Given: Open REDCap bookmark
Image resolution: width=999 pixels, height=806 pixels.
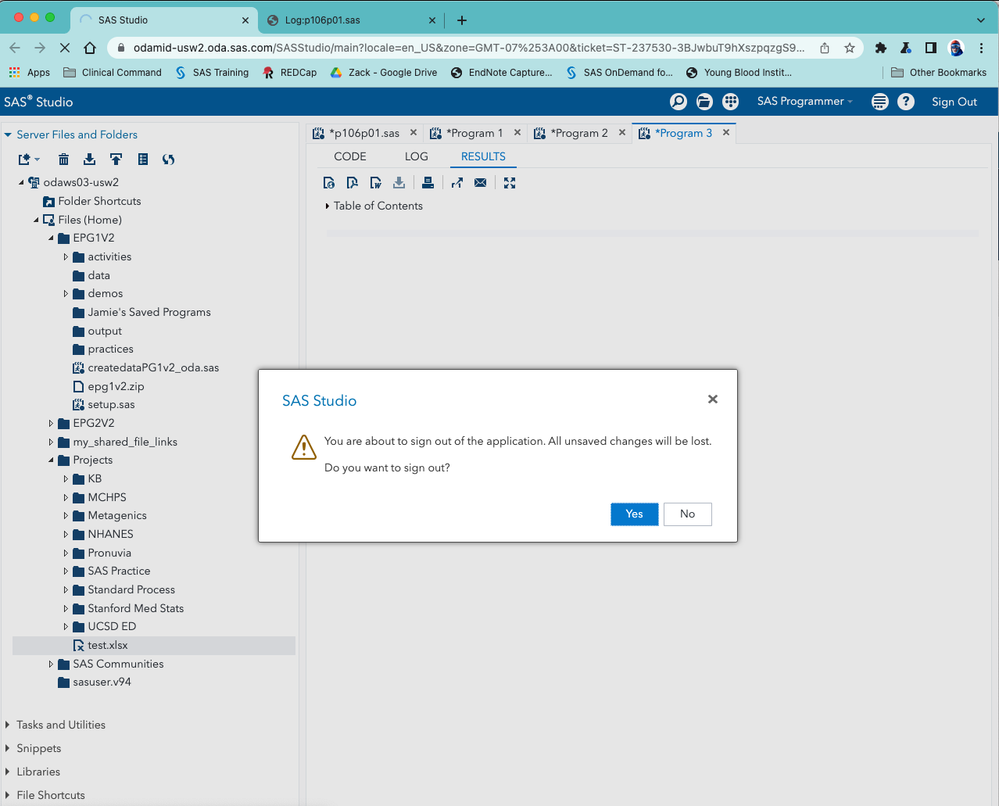Looking at the screenshot, I should coord(290,73).
